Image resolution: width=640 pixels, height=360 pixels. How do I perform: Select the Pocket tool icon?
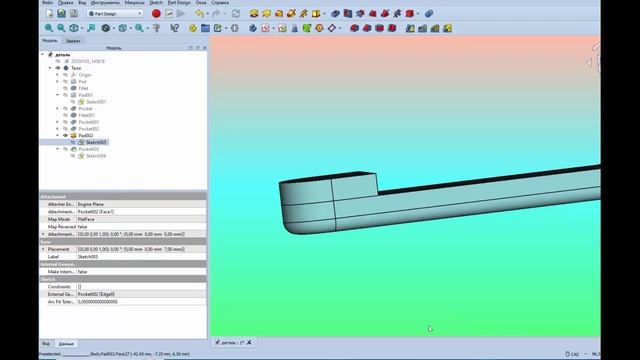coord(336,13)
